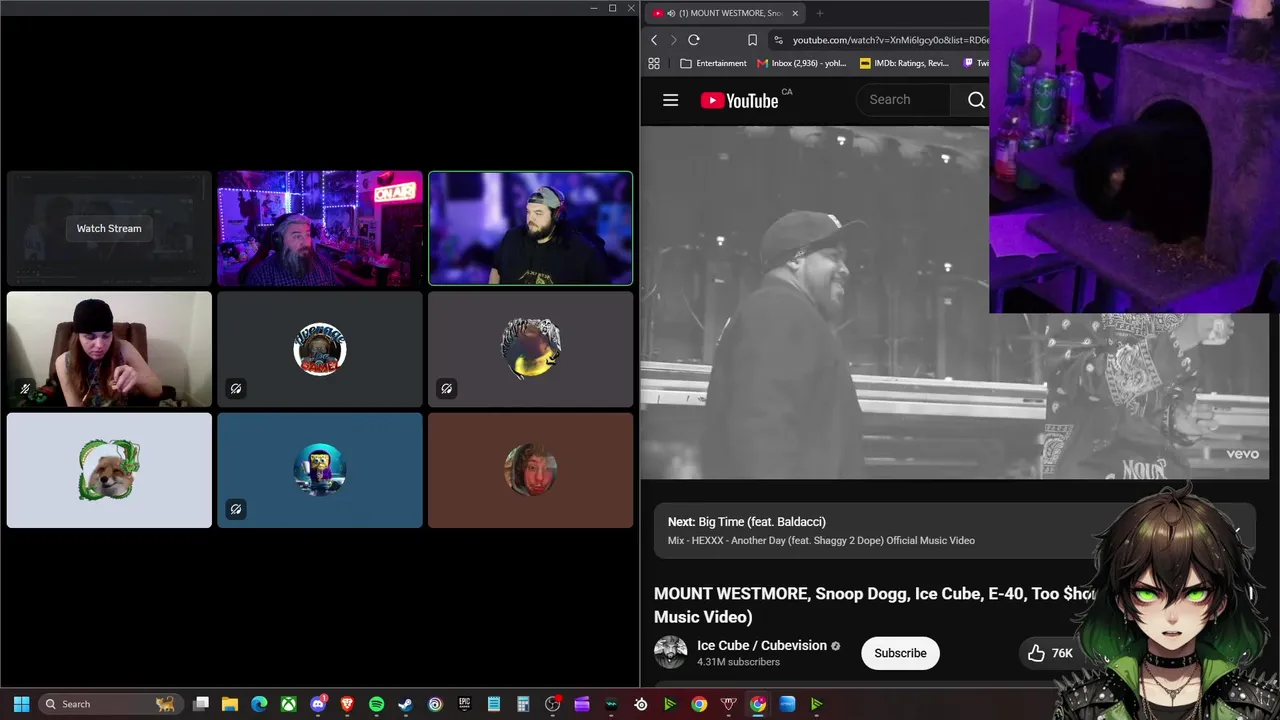Screen dimensions: 1280x720
Task: Open Task View in the taskbar
Action: click(201, 704)
